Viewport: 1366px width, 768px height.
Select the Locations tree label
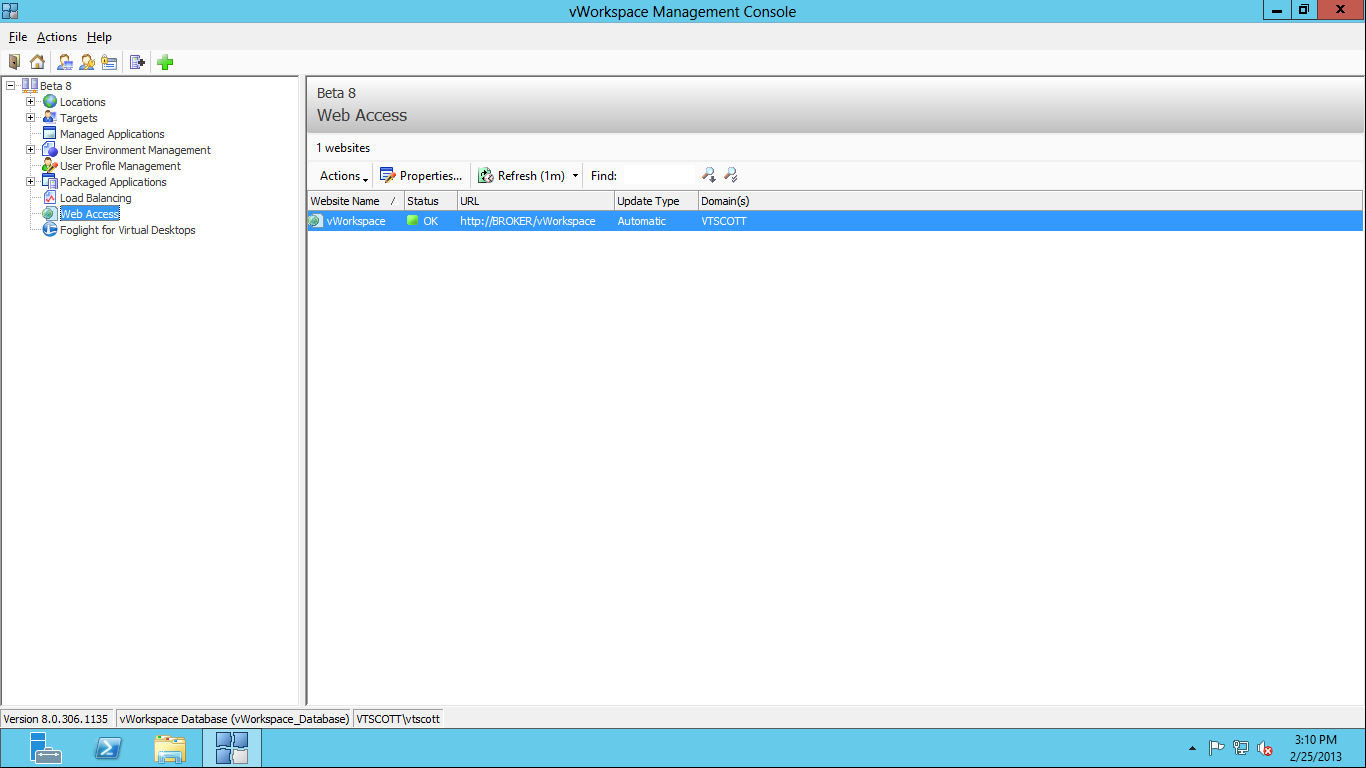(x=82, y=102)
